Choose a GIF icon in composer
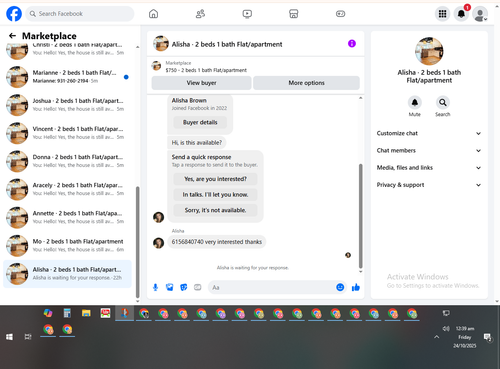500x369 pixels. (x=198, y=287)
